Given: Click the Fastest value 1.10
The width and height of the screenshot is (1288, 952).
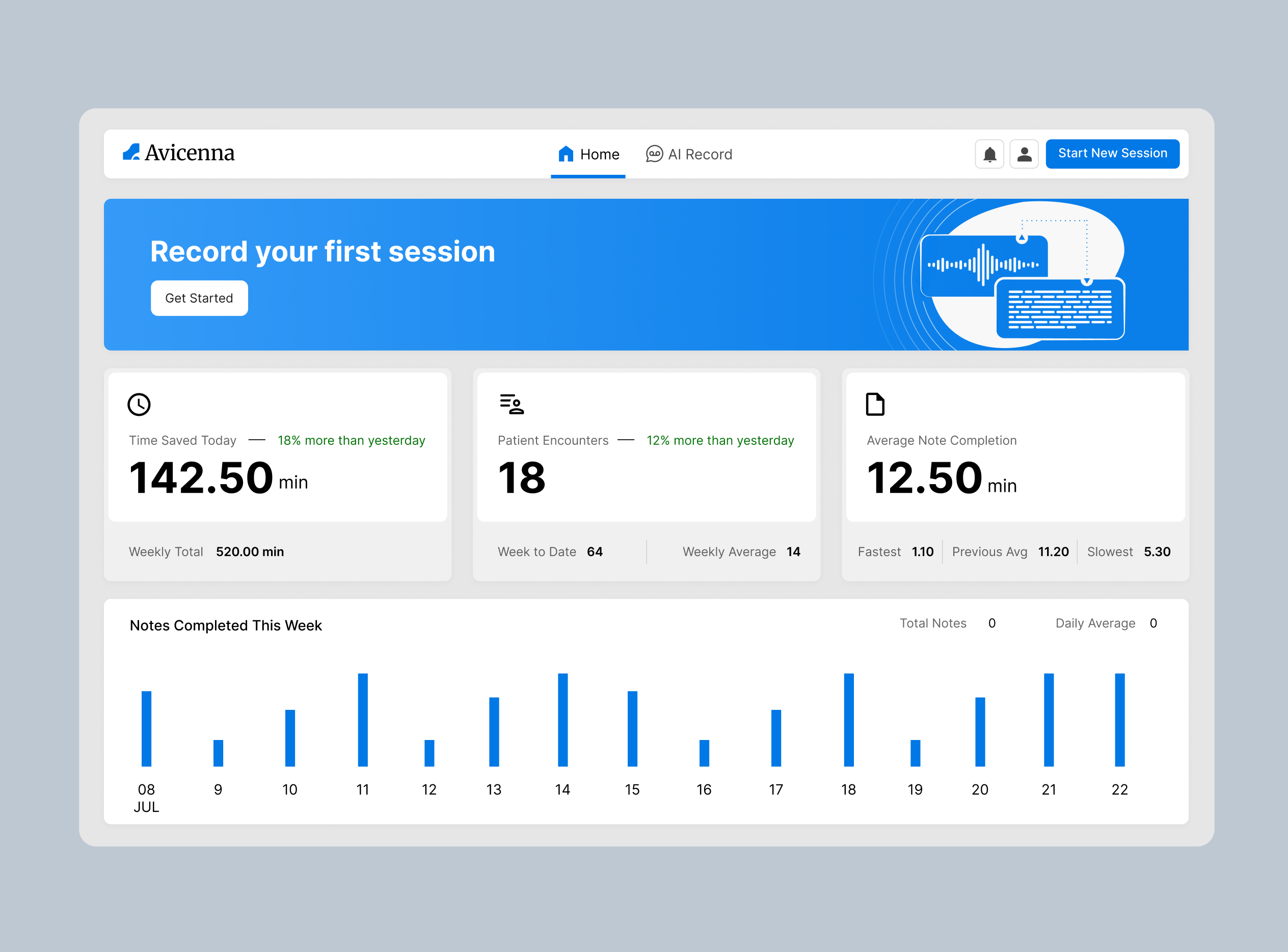Looking at the screenshot, I should (922, 551).
